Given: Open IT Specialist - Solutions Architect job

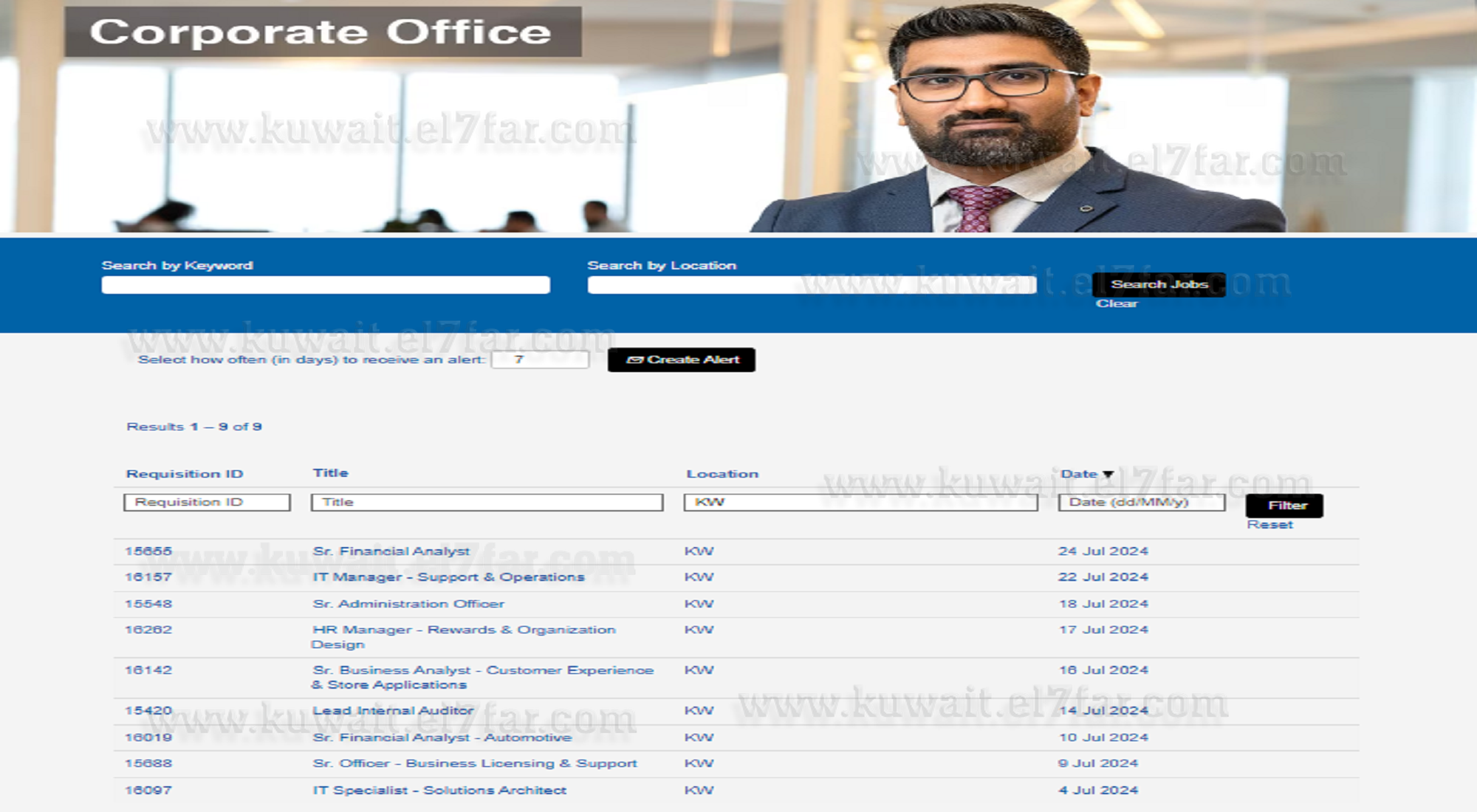Looking at the screenshot, I should [x=439, y=791].
